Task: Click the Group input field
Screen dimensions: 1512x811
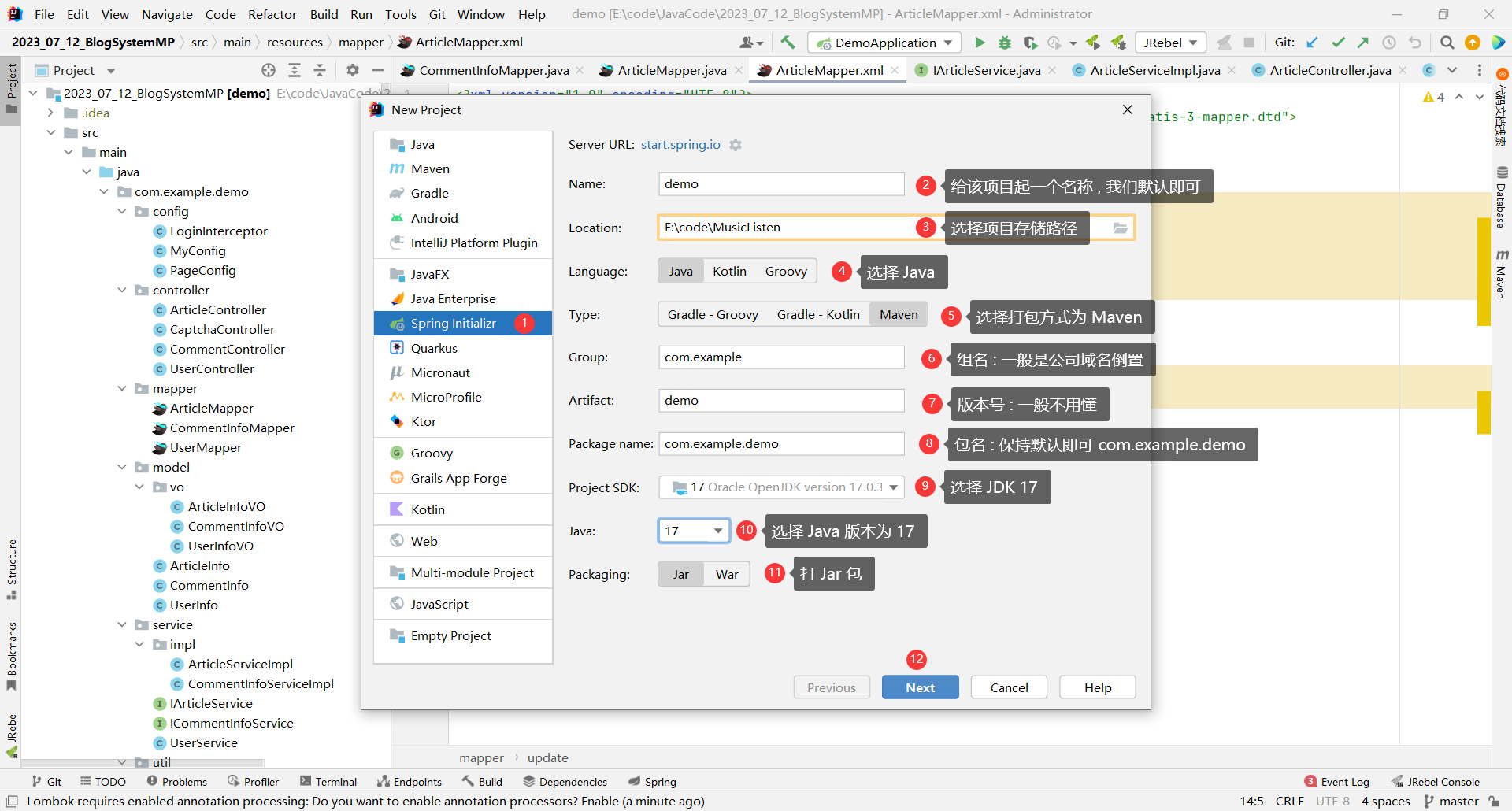Action: tap(781, 357)
